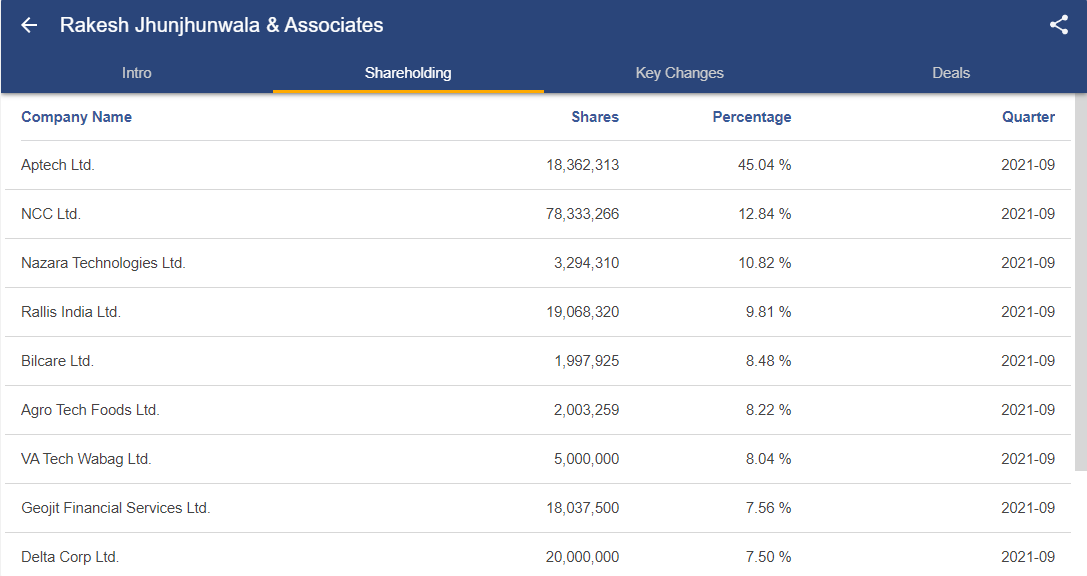
Task: Click shares value 18,362,313
Action: pyautogui.click(x=582, y=165)
